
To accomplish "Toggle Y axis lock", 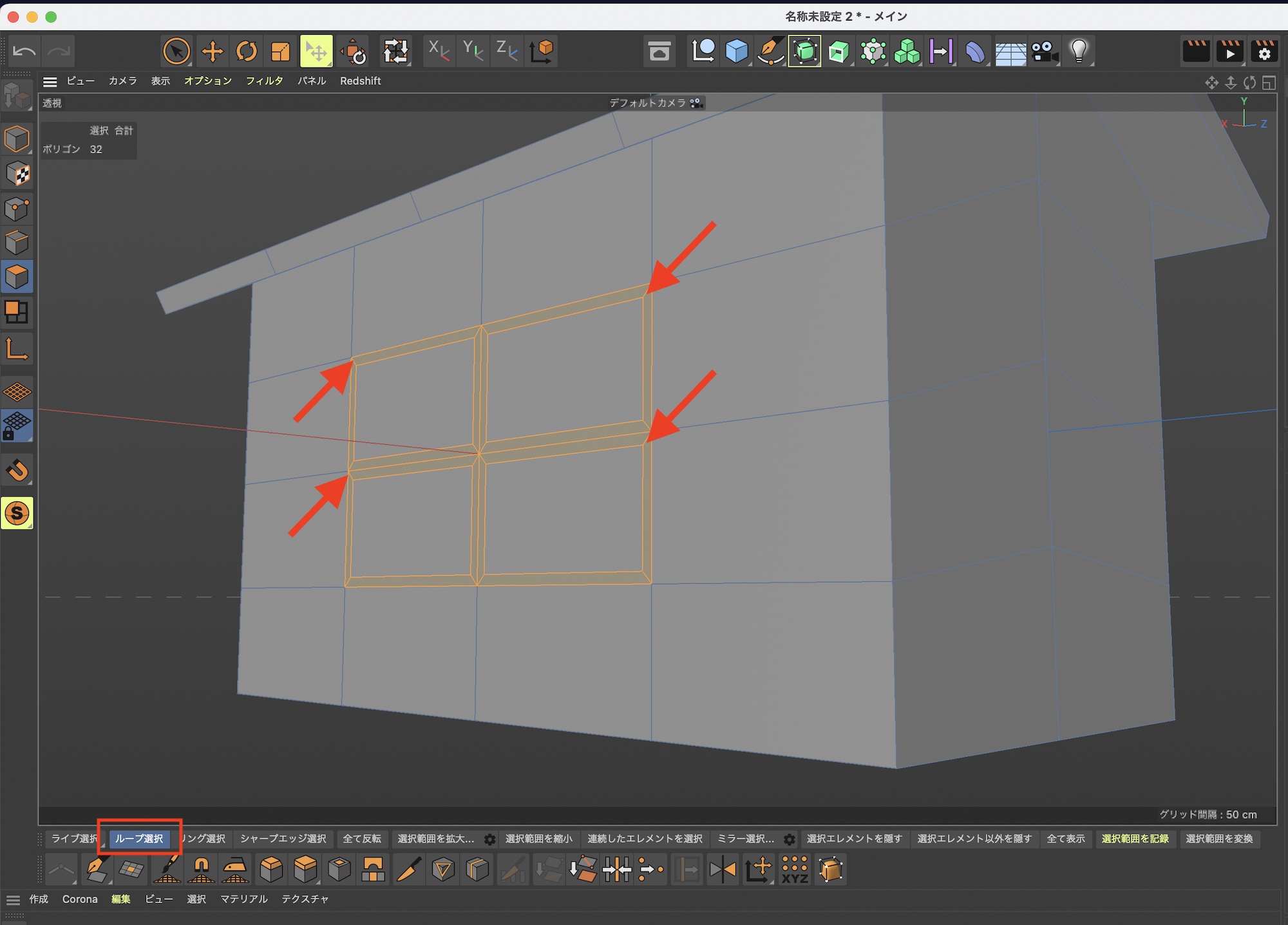I will [473, 51].
